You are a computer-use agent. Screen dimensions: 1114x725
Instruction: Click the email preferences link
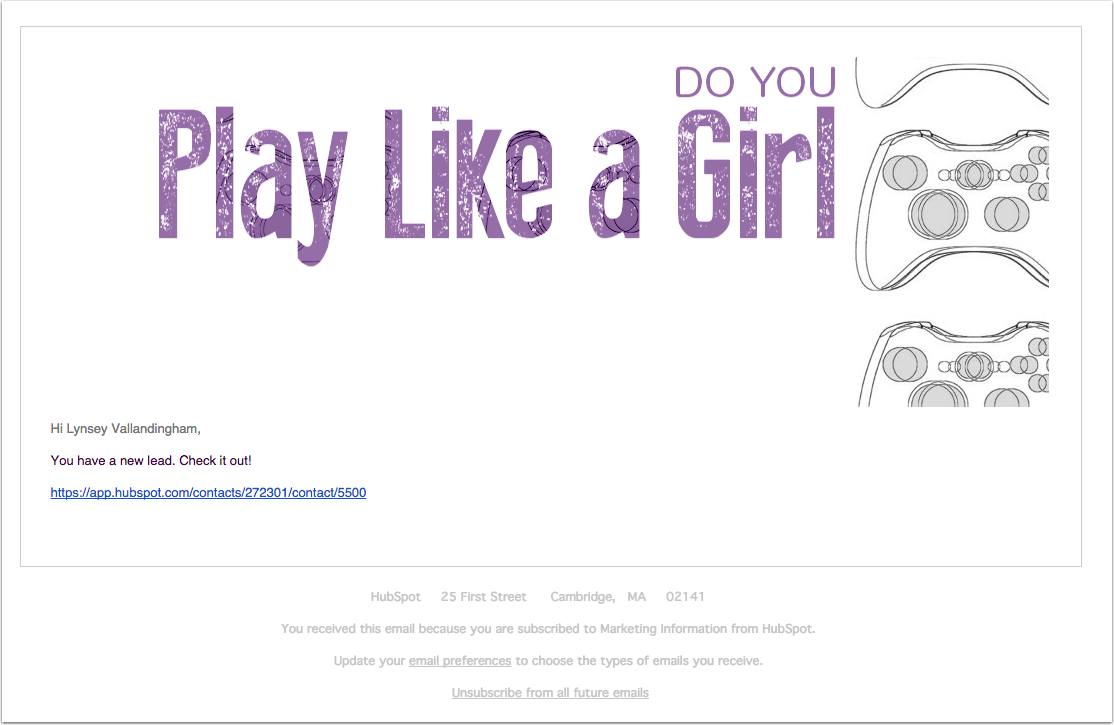click(460, 661)
